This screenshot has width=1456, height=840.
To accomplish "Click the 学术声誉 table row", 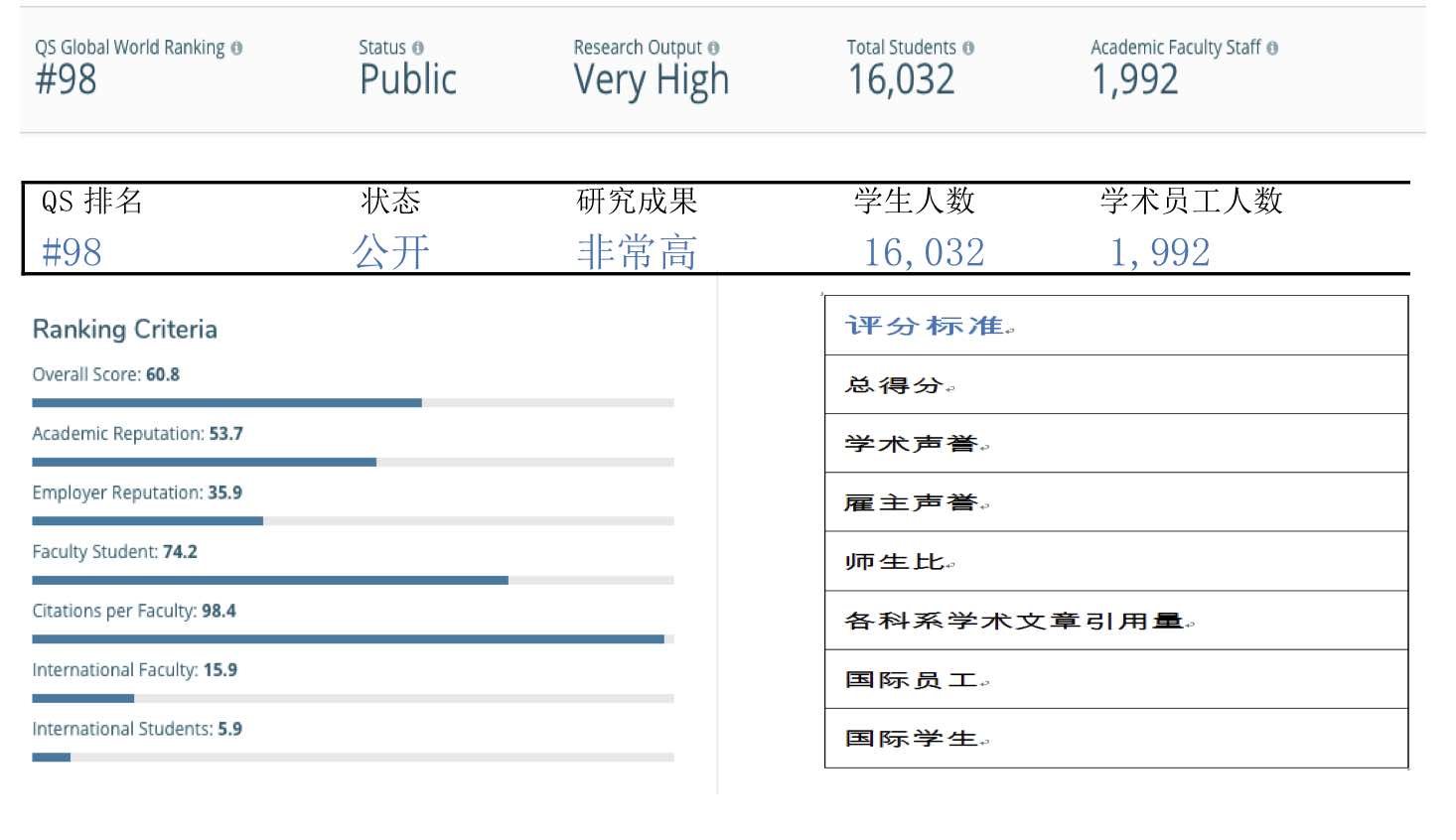I will 1115,443.
